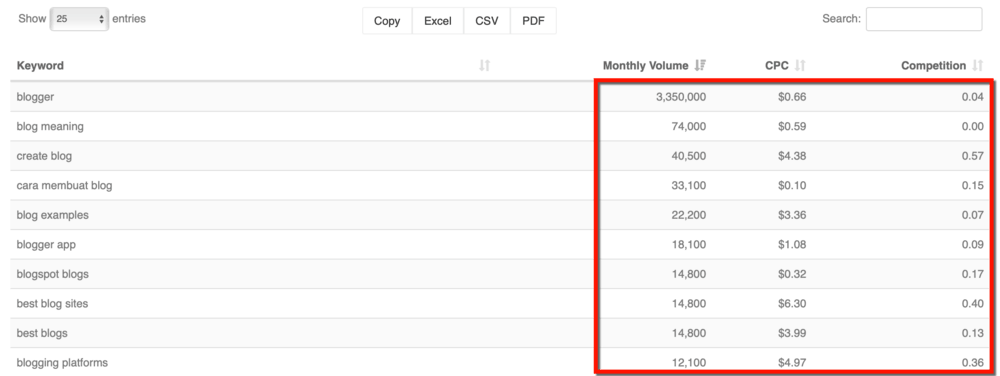Click the competition value 0.00
Screen dimensions: 1000x376
[973, 126]
